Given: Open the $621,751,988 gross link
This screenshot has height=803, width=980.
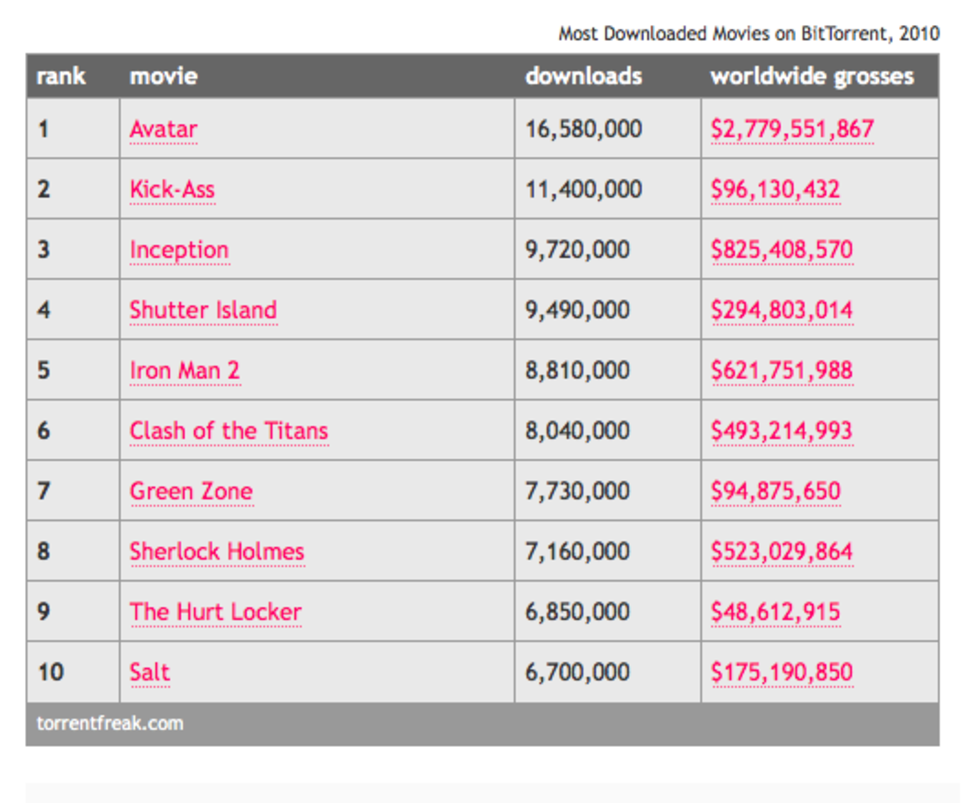Looking at the screenshot, I should [x=782, y=370].
